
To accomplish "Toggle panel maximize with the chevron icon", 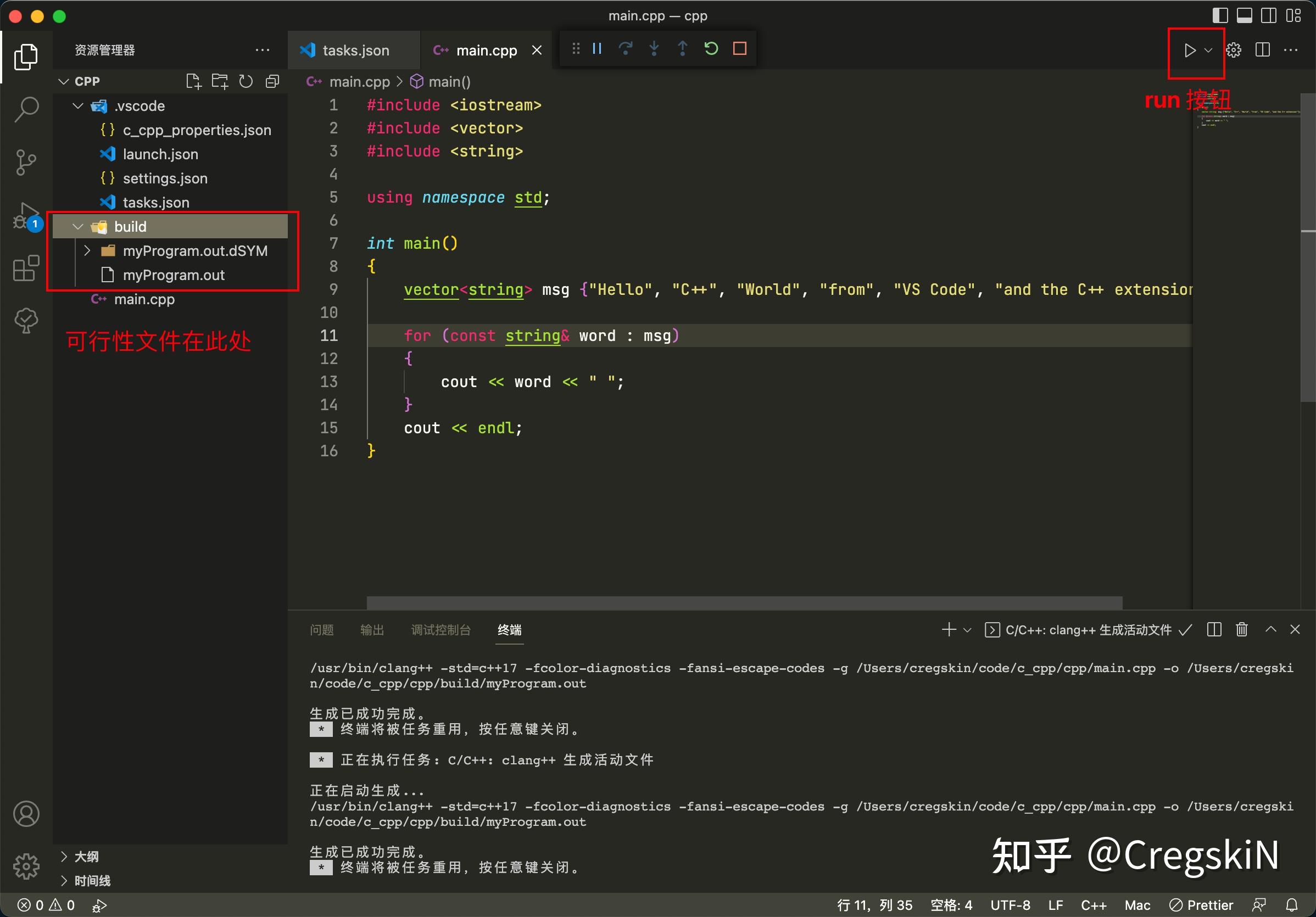I will pos(1270,629).
